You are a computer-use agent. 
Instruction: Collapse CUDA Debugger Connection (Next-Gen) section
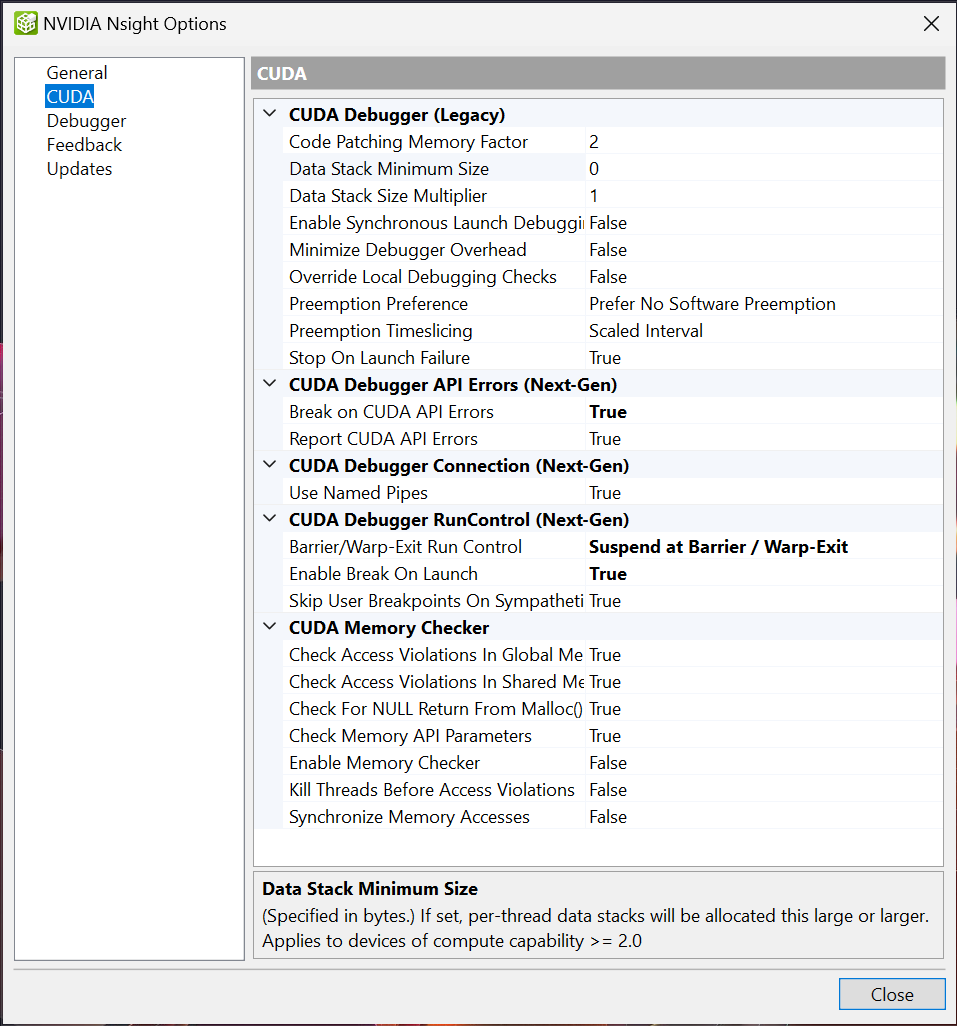click(270, 465)
